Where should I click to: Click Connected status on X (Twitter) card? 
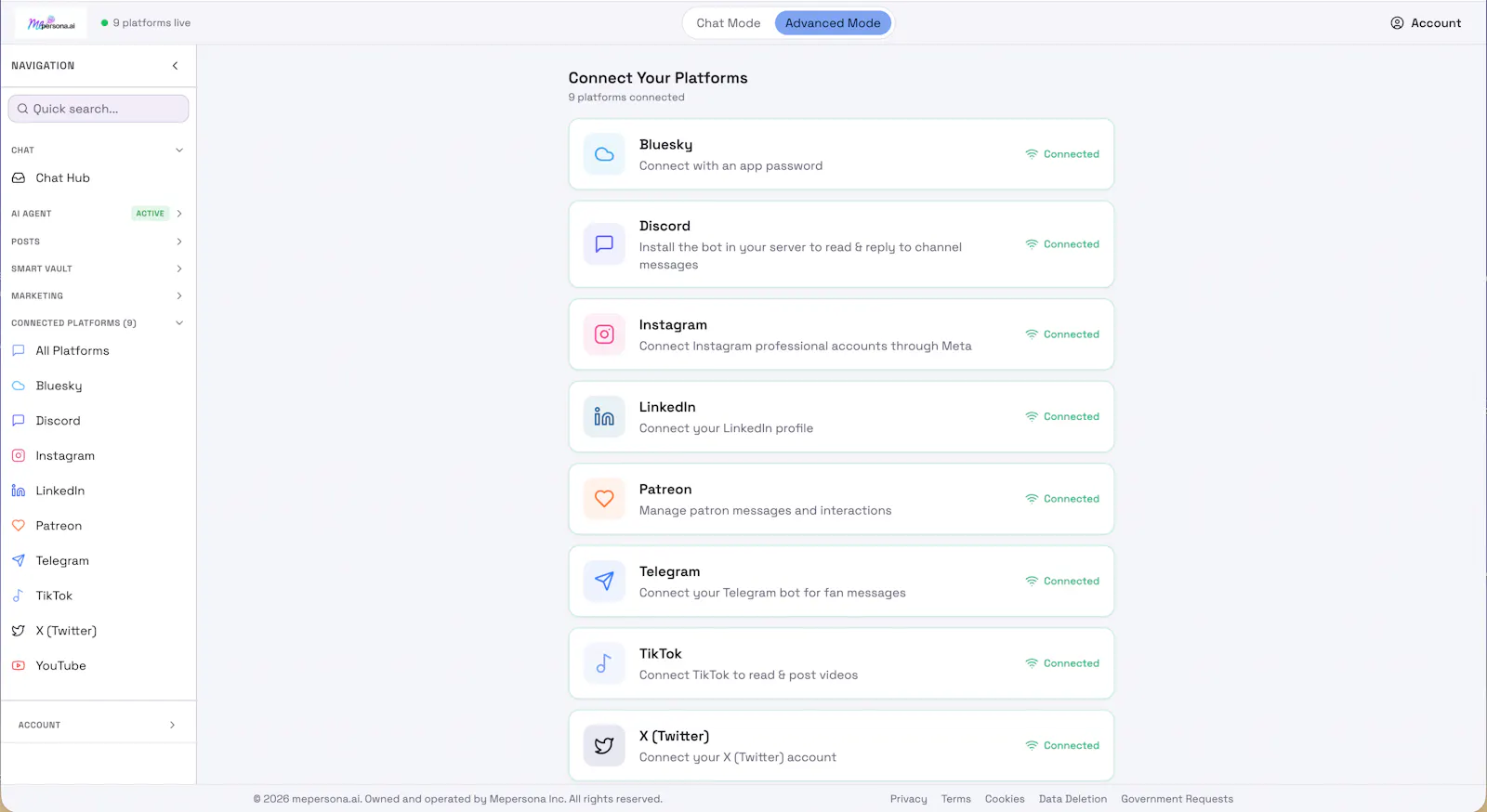click(1062, 746)
